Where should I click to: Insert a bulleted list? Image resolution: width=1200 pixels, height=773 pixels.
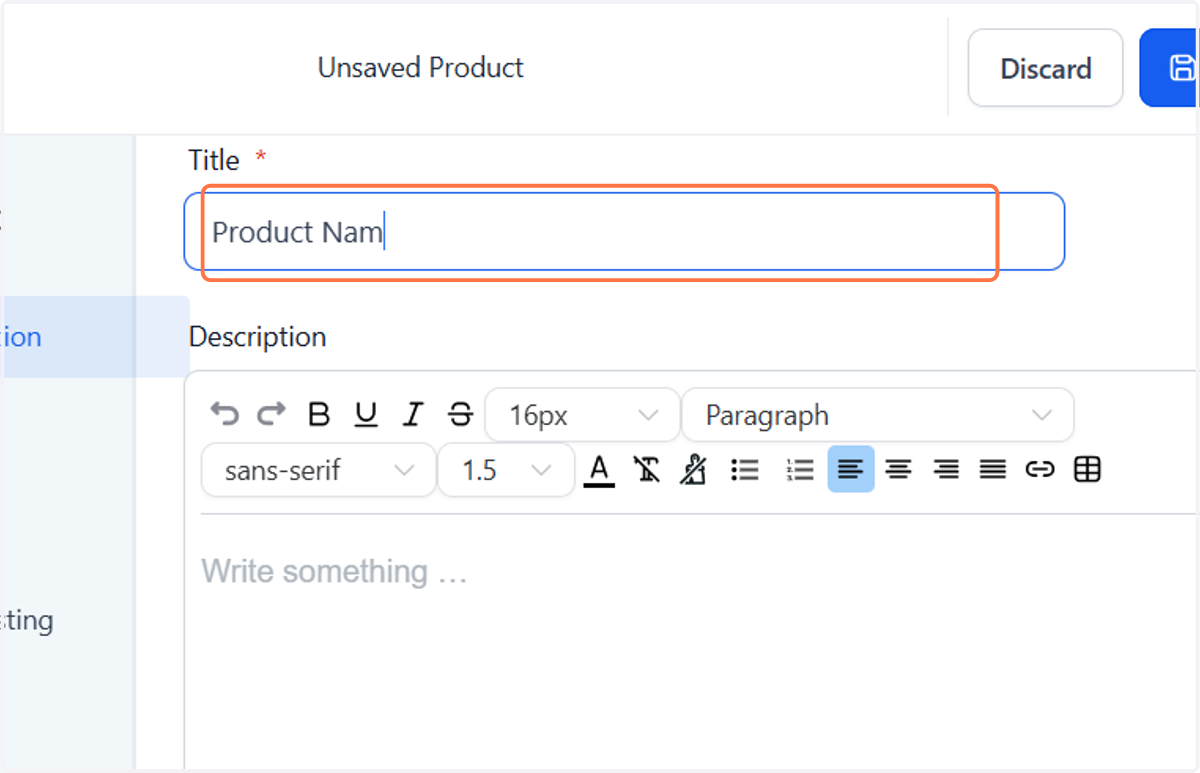[x=745, y=470]
